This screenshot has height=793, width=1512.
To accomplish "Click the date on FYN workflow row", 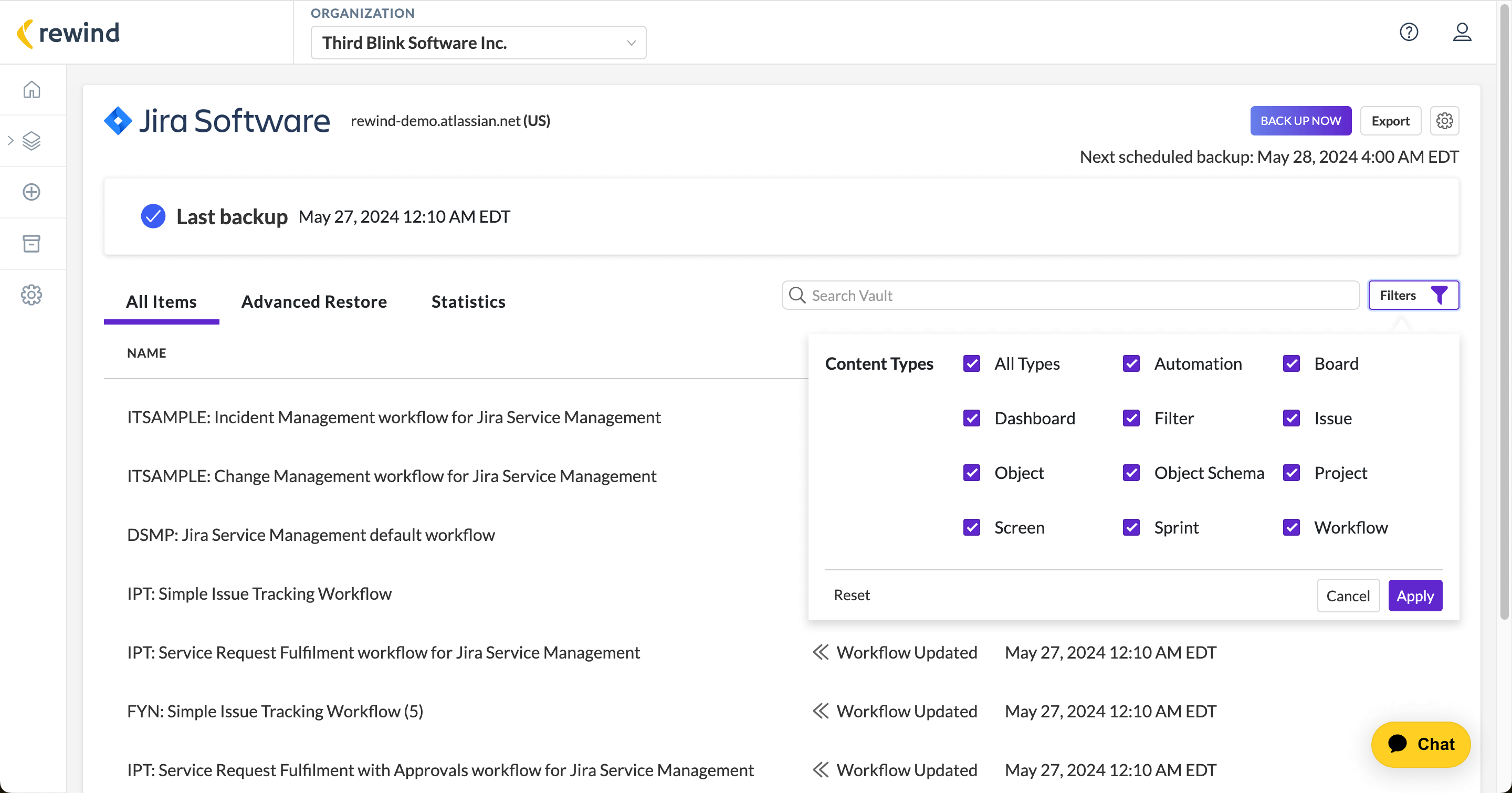I will coord(1110,711).
